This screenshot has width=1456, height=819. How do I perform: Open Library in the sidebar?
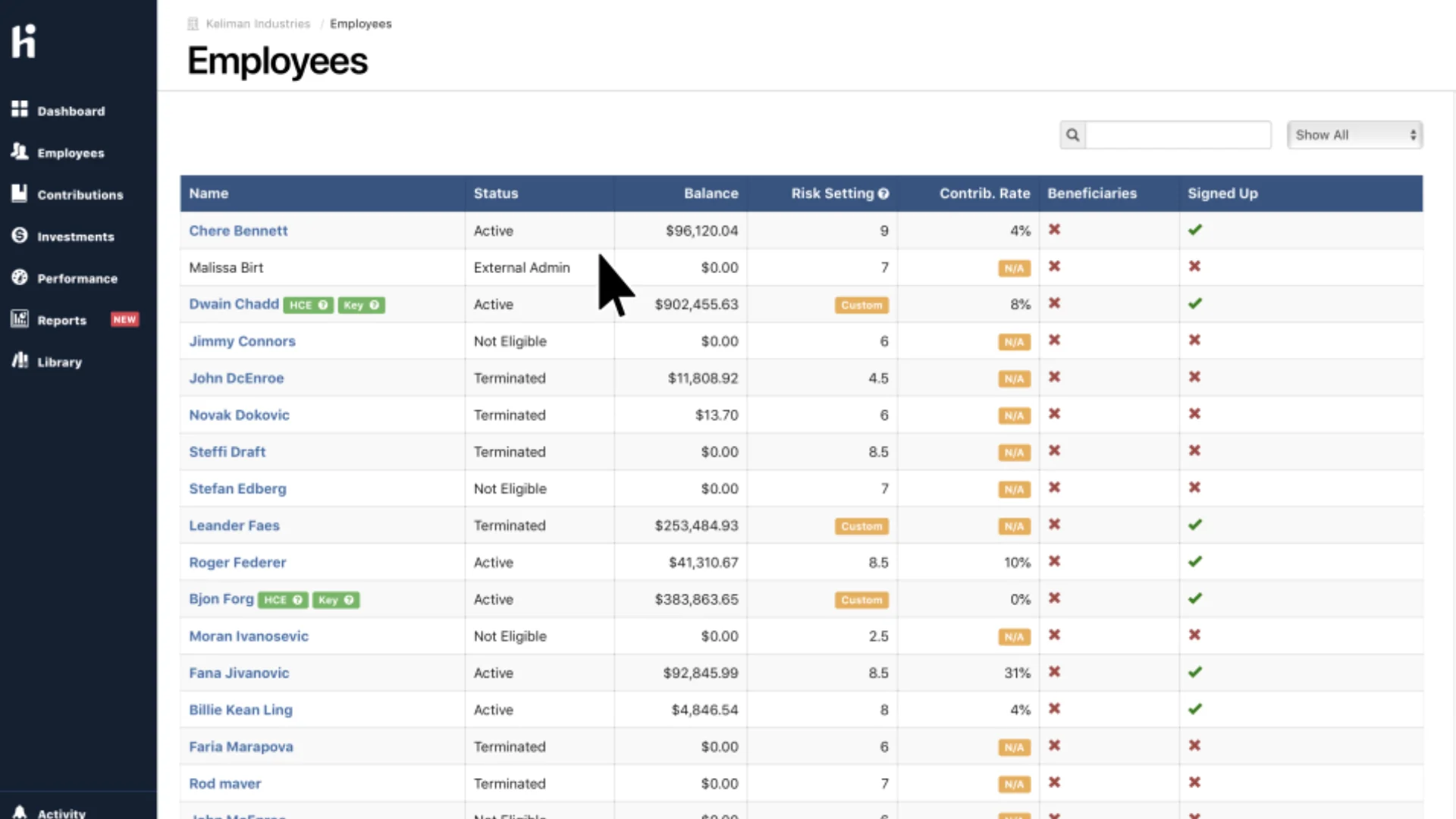coord(47,362)
